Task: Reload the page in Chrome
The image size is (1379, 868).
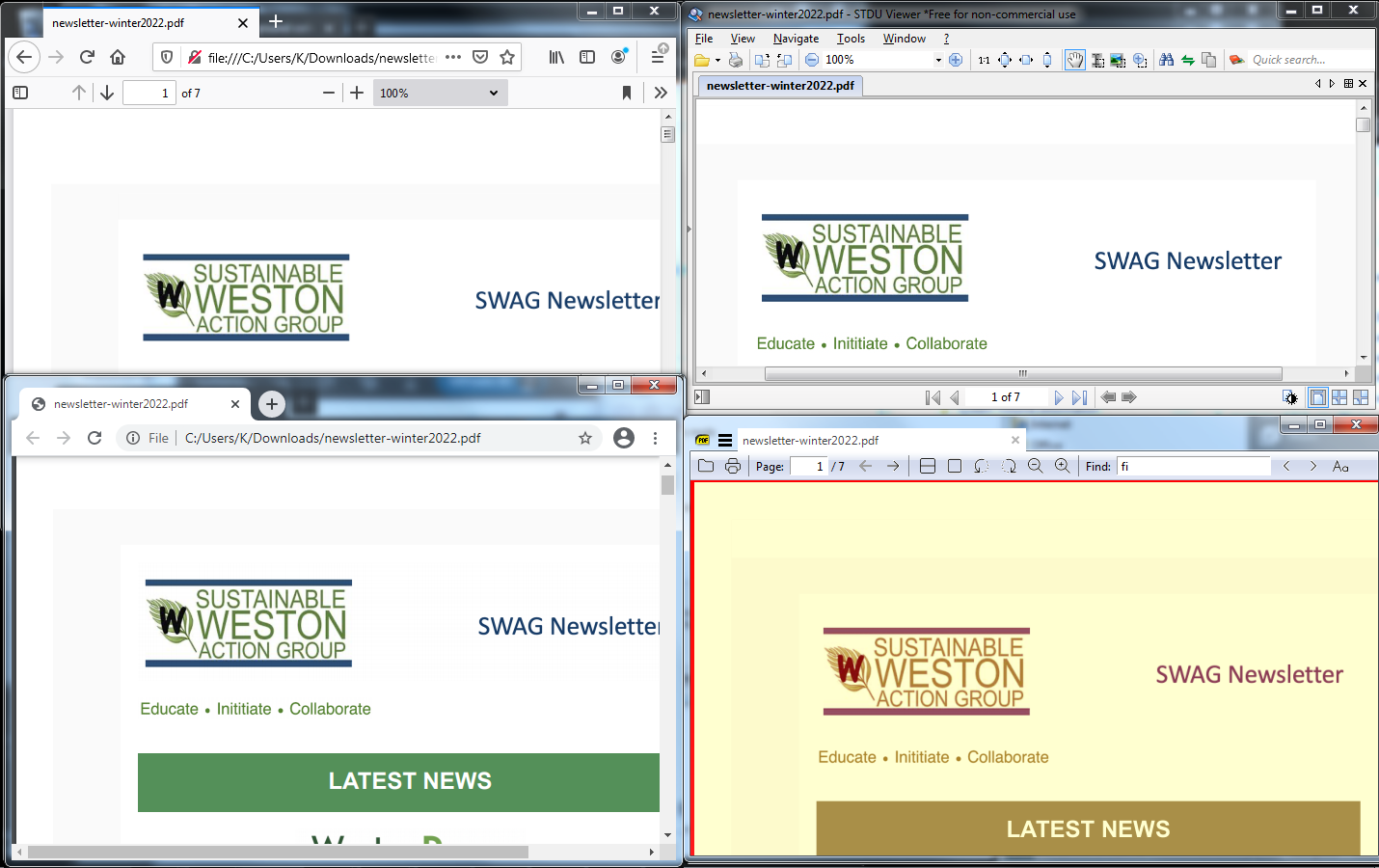Action: tap(95, 438)
